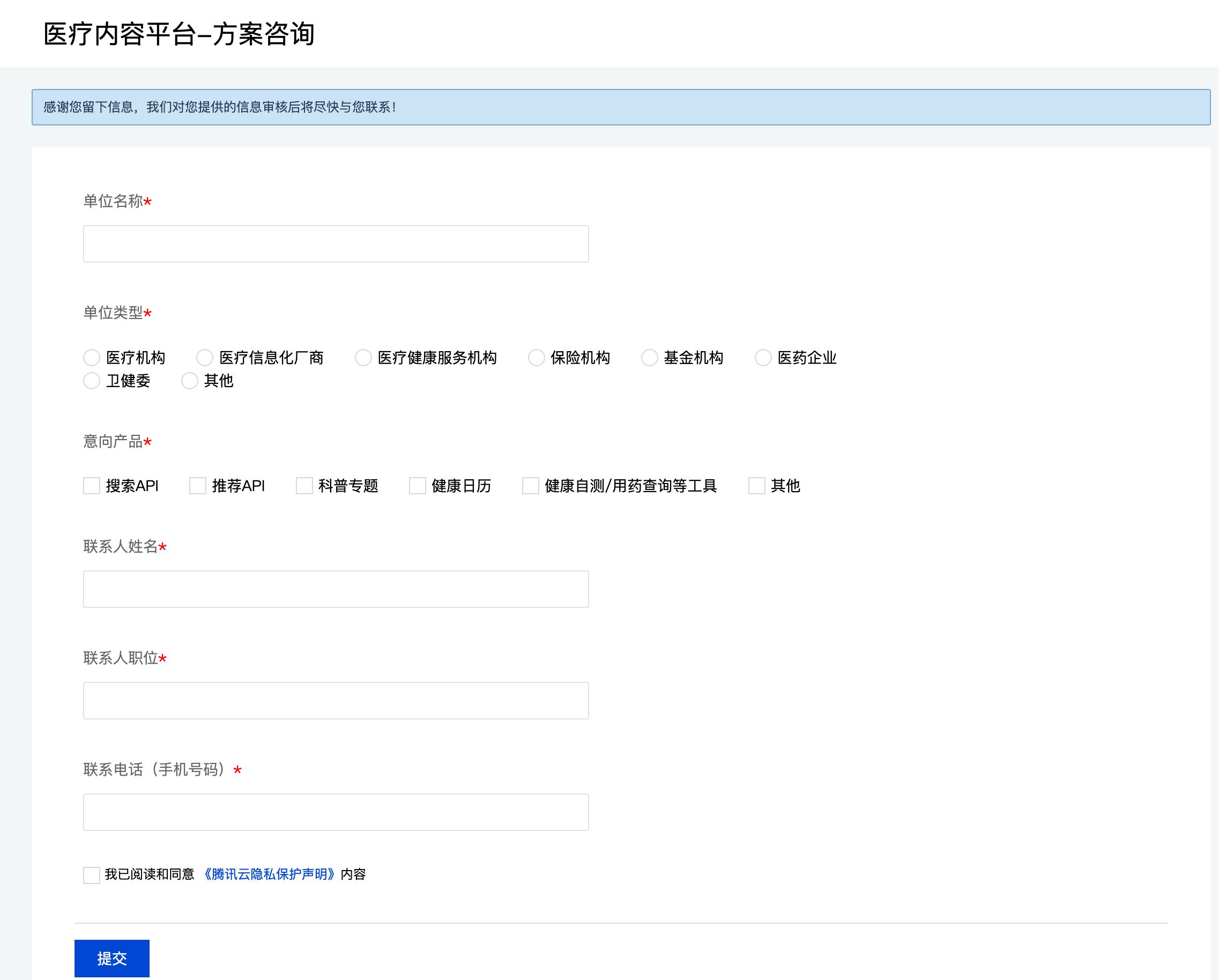Tick the 推荐API checkbox
This screenshot has height=980, width=1219.
(x=197, y=486)
